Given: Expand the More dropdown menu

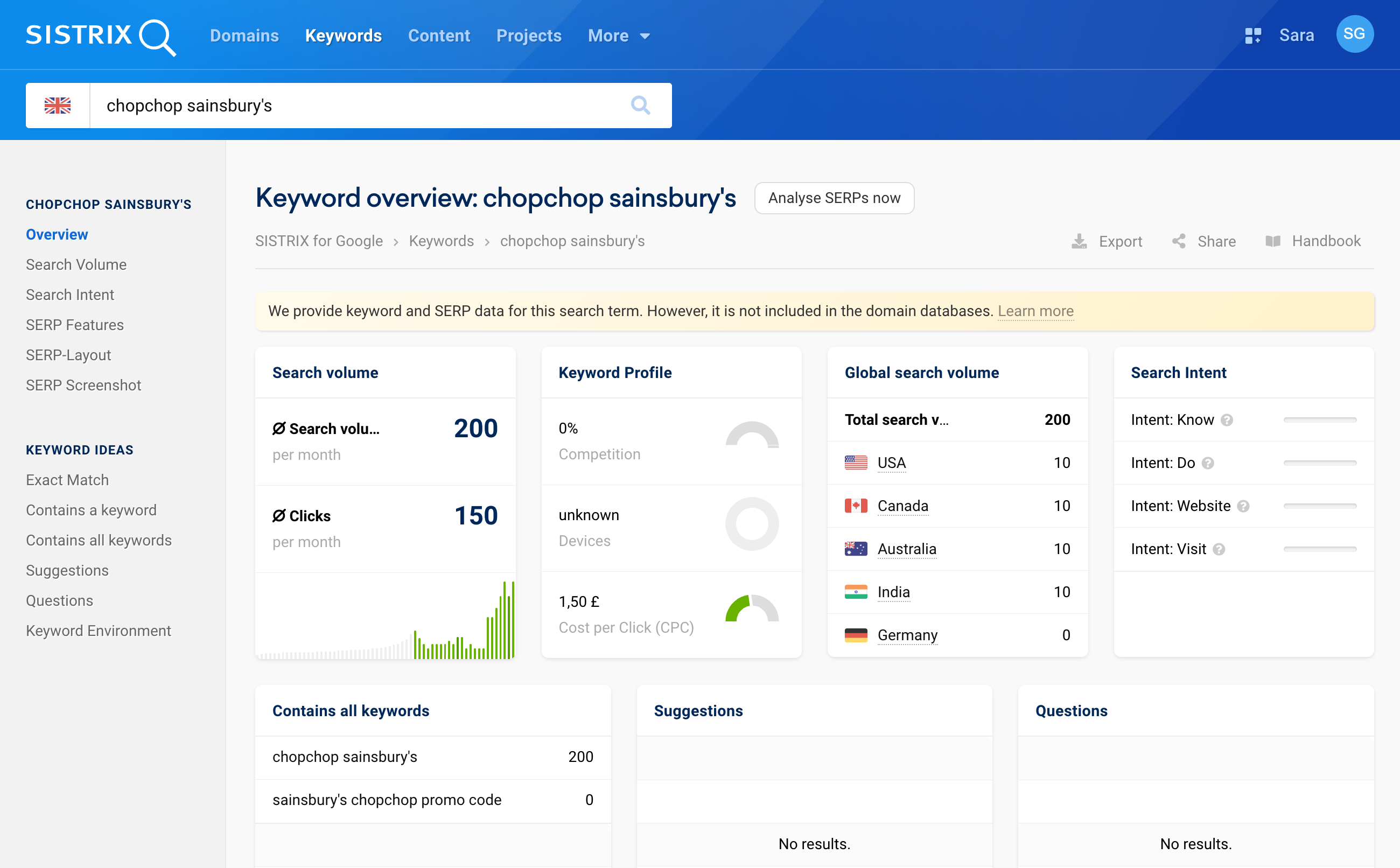Looking at the screenshot, I should click(619, 36).
